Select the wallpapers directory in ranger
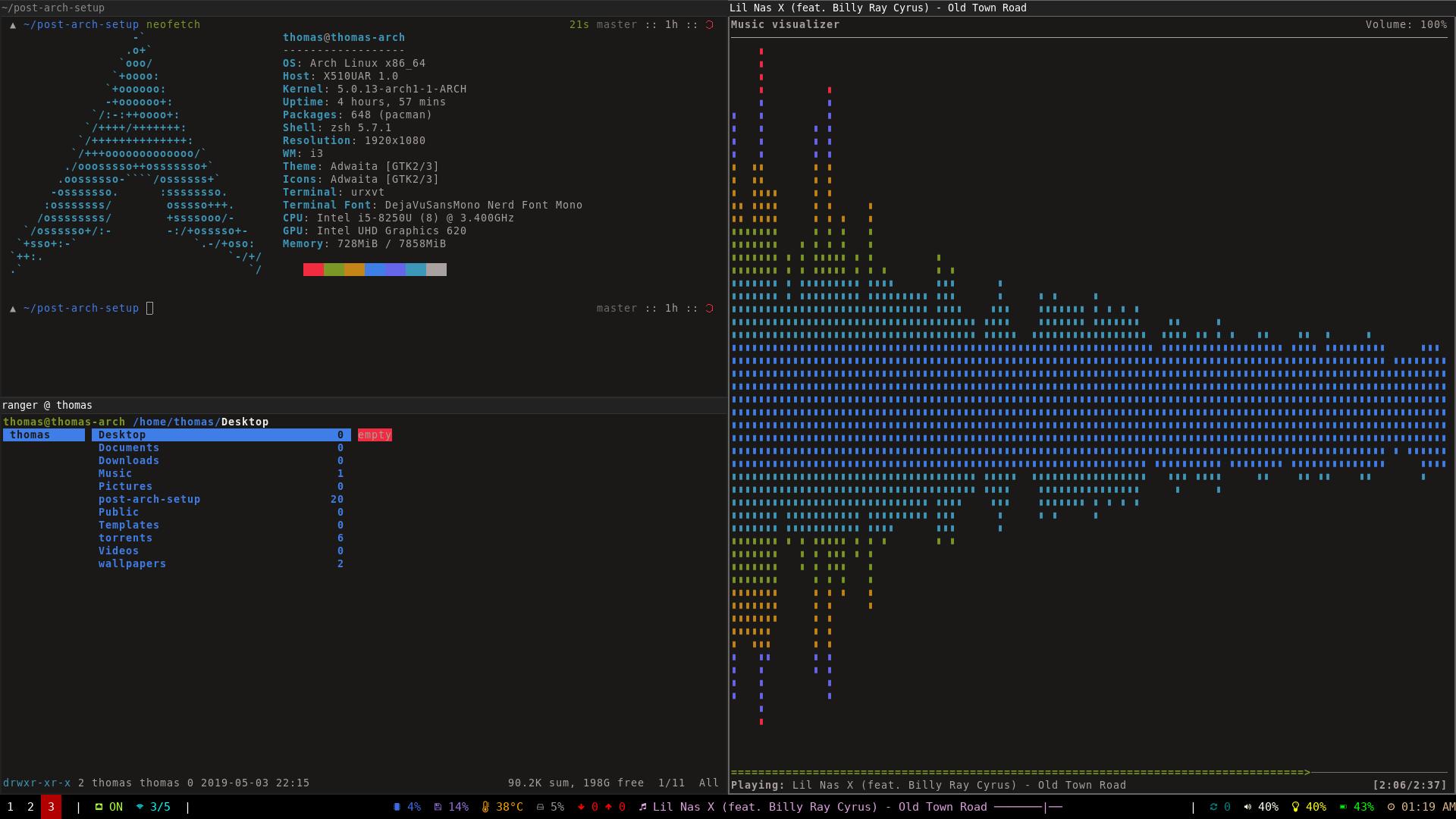 (x=132, y=563)
